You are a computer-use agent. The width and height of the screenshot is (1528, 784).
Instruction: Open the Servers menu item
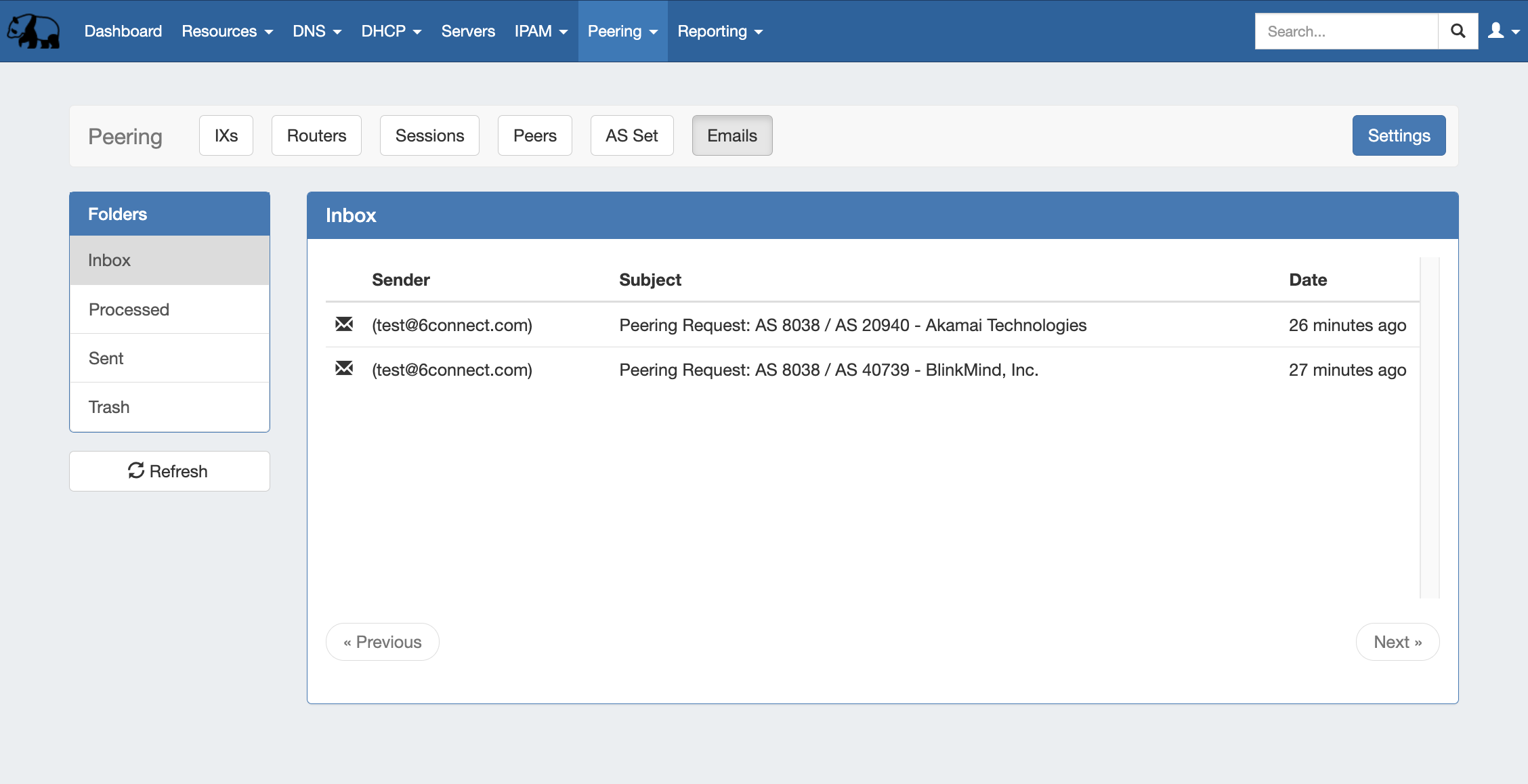(468, 31)
